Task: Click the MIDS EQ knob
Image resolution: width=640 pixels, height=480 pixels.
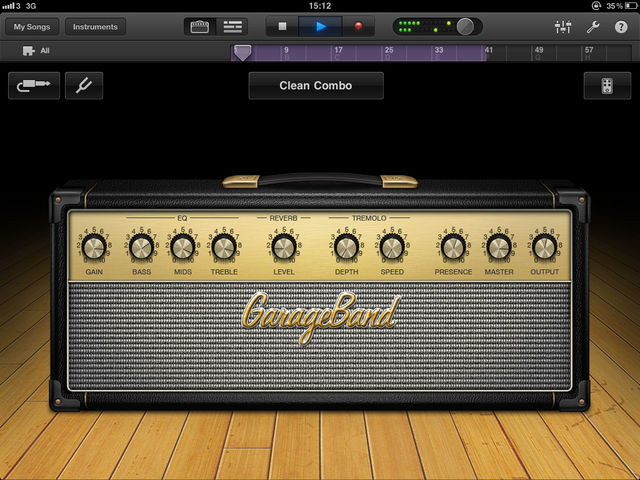Action: (x=182, y=248)
